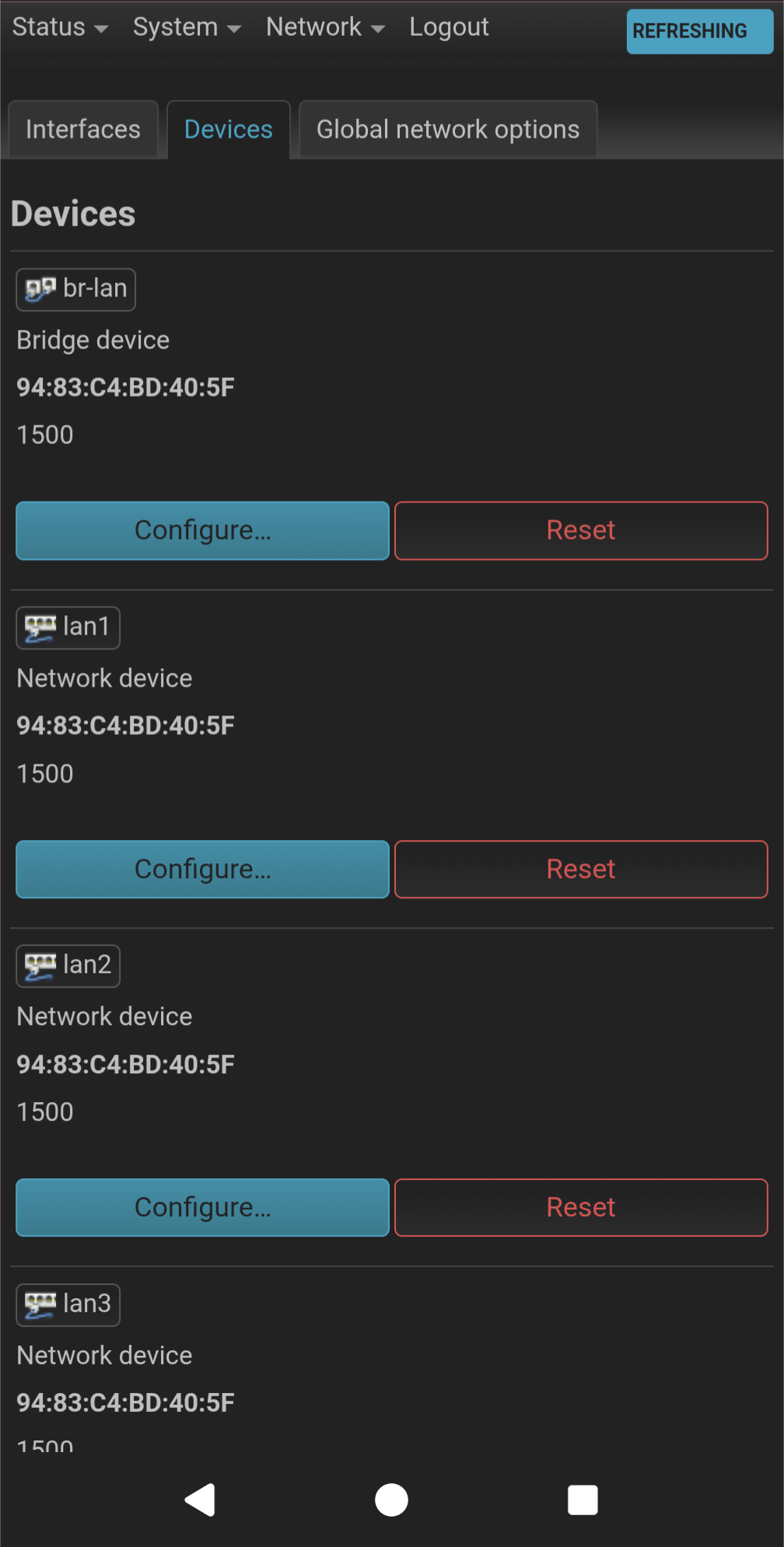Click the Logout menu item
The image size is (784, 1547).
point(449,27)
